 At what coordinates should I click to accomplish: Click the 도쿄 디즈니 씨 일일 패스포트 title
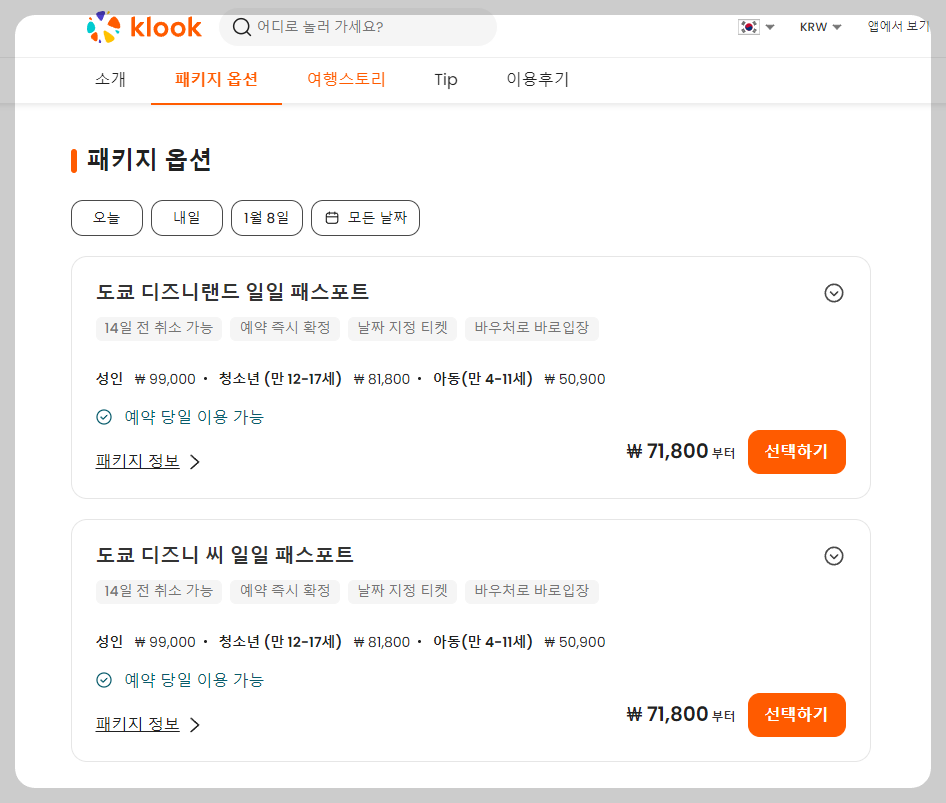224,555
